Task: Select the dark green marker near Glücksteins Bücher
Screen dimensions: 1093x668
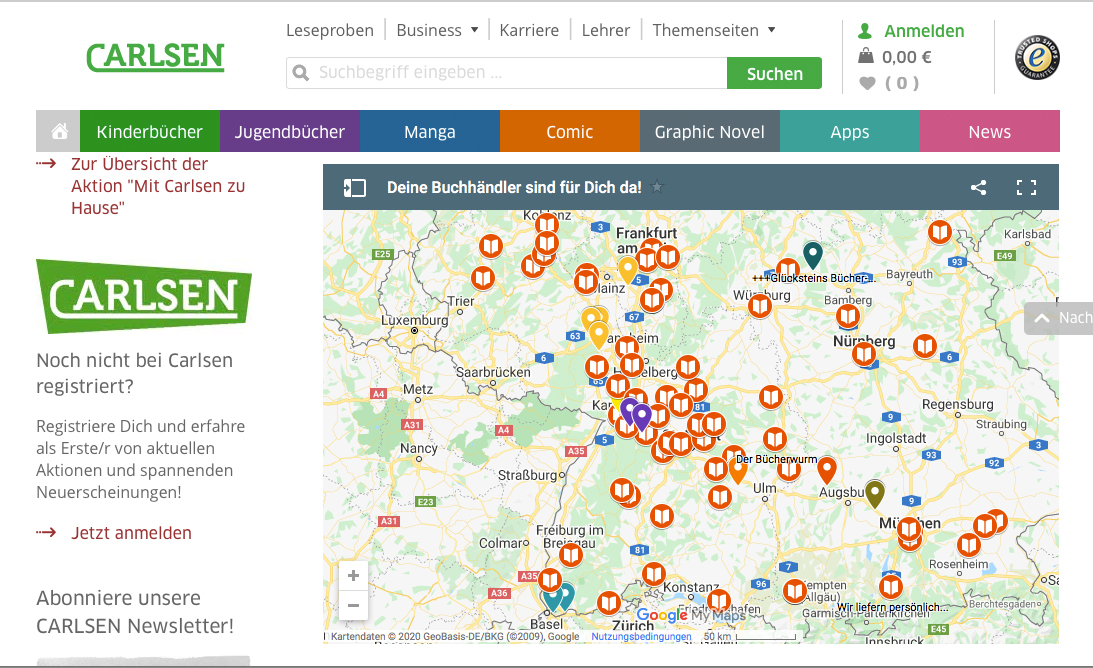Action: pyautogui.click(x=813, y=254)
